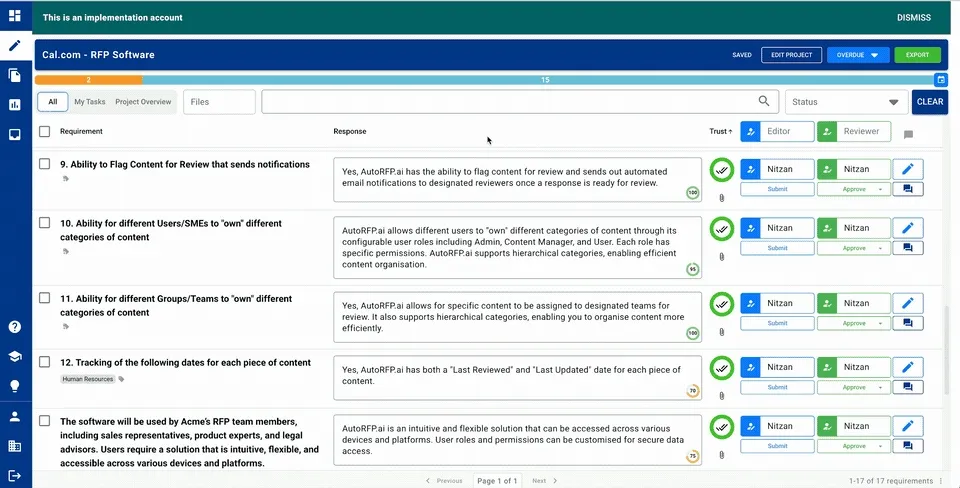Click the Files filter input field

click(219, 102)
